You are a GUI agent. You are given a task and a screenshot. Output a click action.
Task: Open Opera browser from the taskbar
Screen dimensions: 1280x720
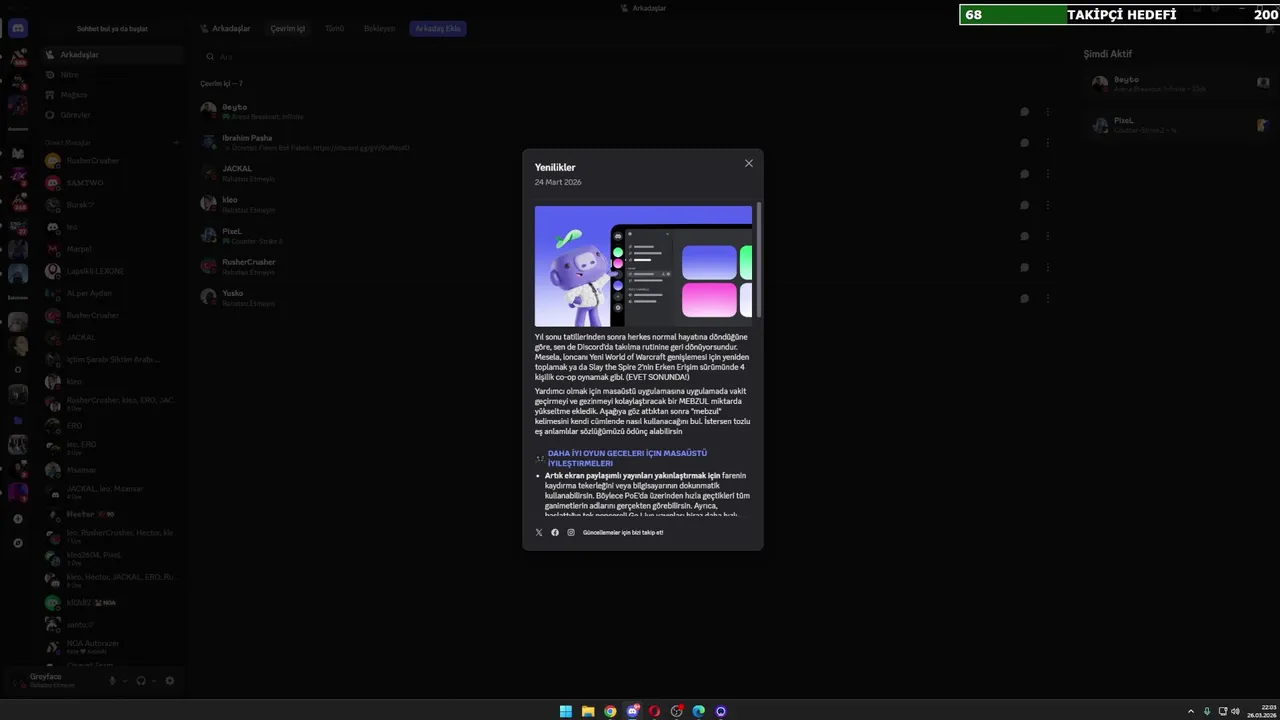[x=654, y=711]
